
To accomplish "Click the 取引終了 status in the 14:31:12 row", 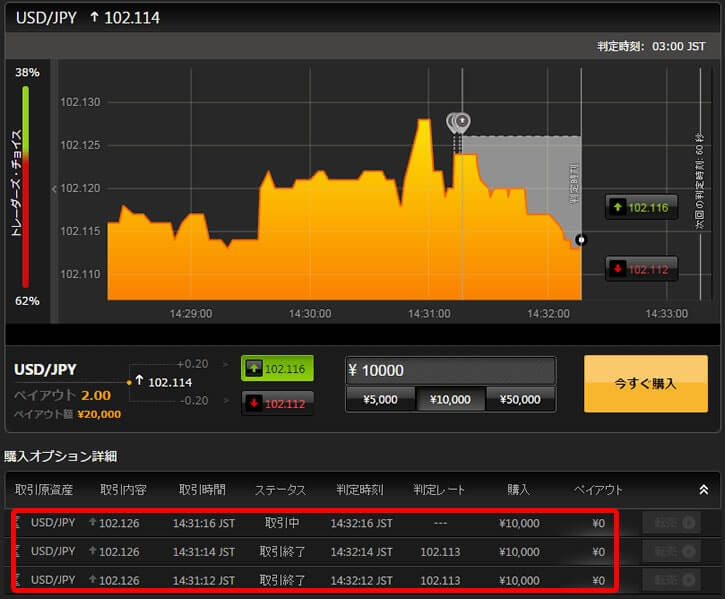I will click(282, 580).
